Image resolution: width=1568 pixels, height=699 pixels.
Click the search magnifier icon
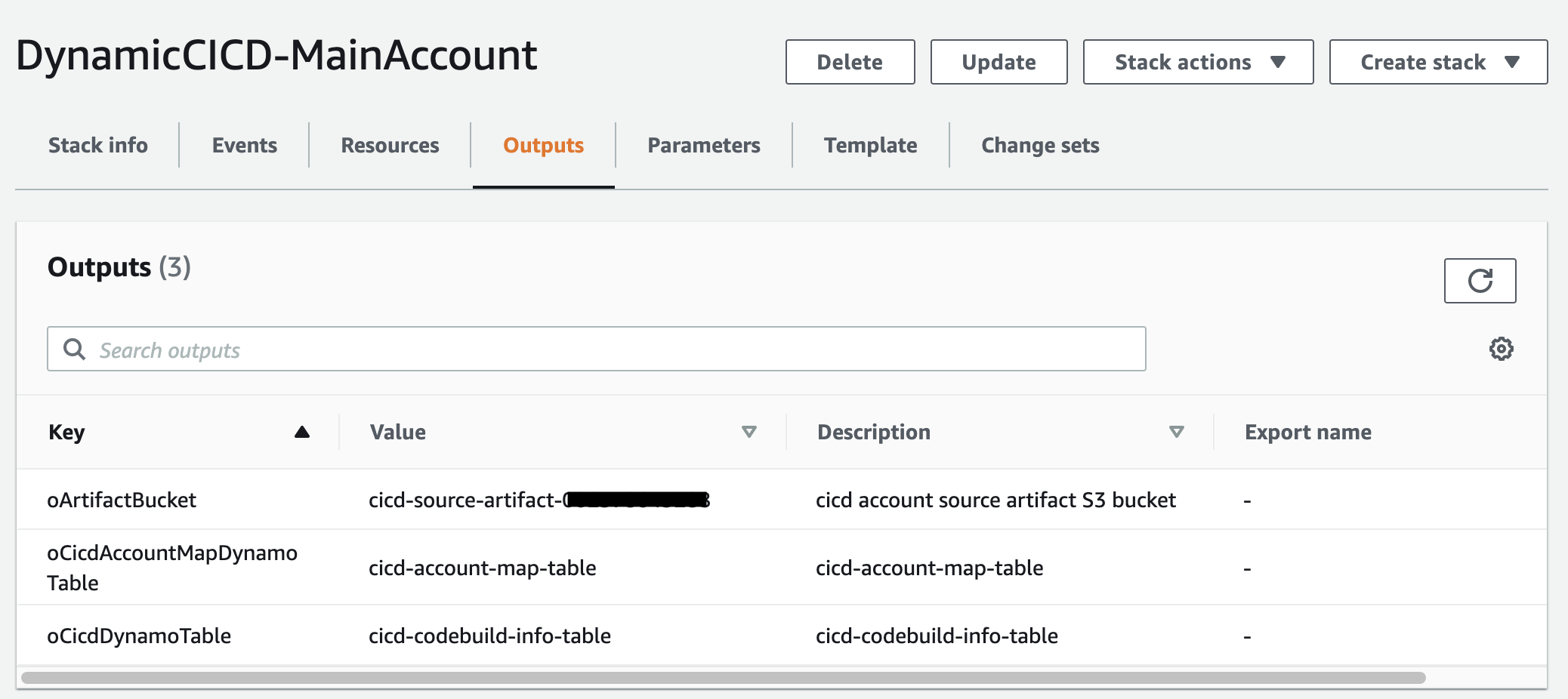(x=74, y=349)
